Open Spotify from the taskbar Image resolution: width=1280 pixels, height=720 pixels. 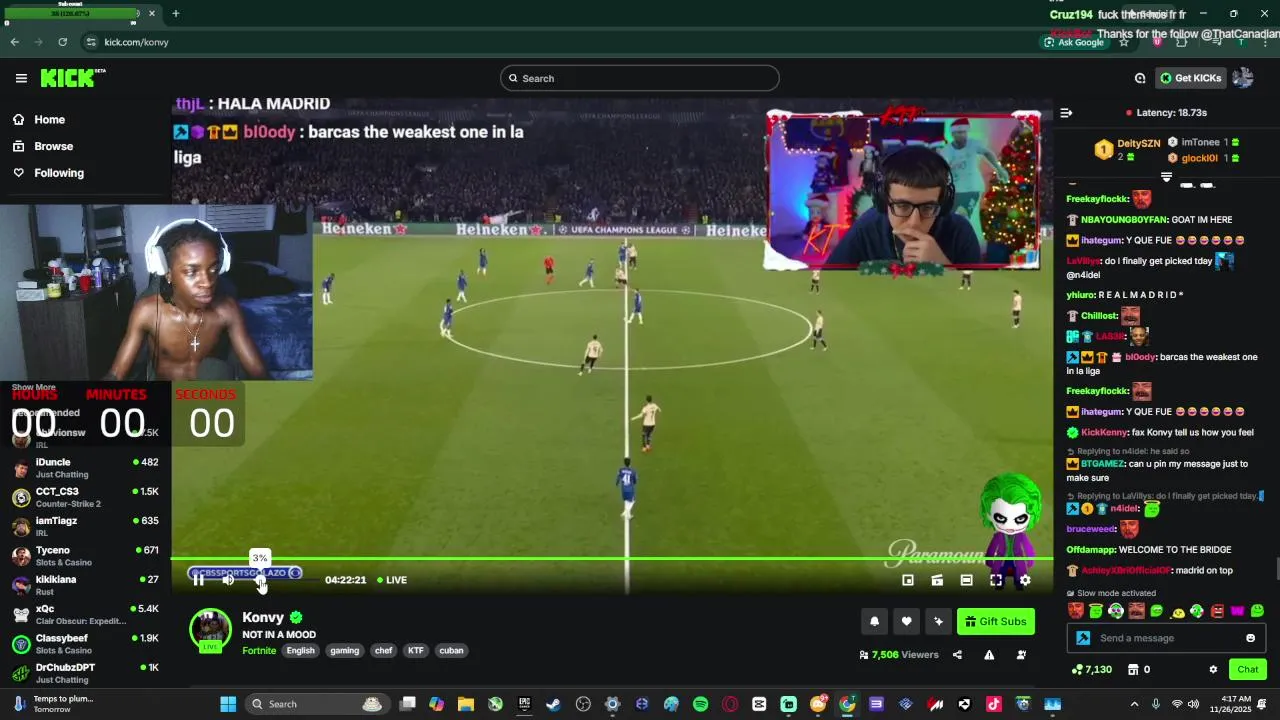coord(700,704)
